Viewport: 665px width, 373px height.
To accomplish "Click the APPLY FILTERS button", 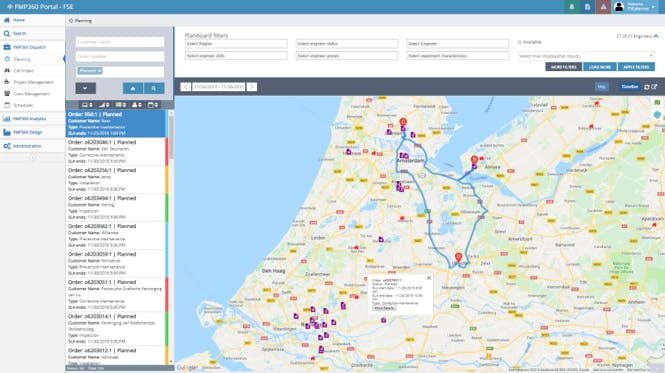I will pyautogui.click(x=636, y=67).
